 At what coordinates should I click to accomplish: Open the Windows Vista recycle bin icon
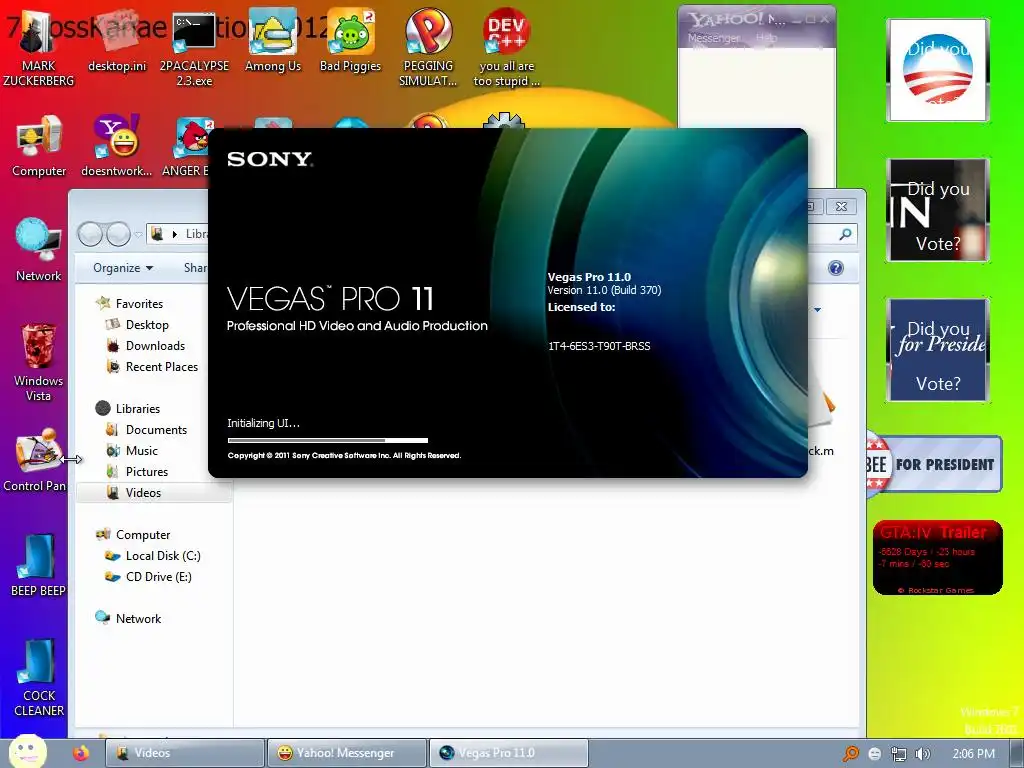(x=39, y=362)
